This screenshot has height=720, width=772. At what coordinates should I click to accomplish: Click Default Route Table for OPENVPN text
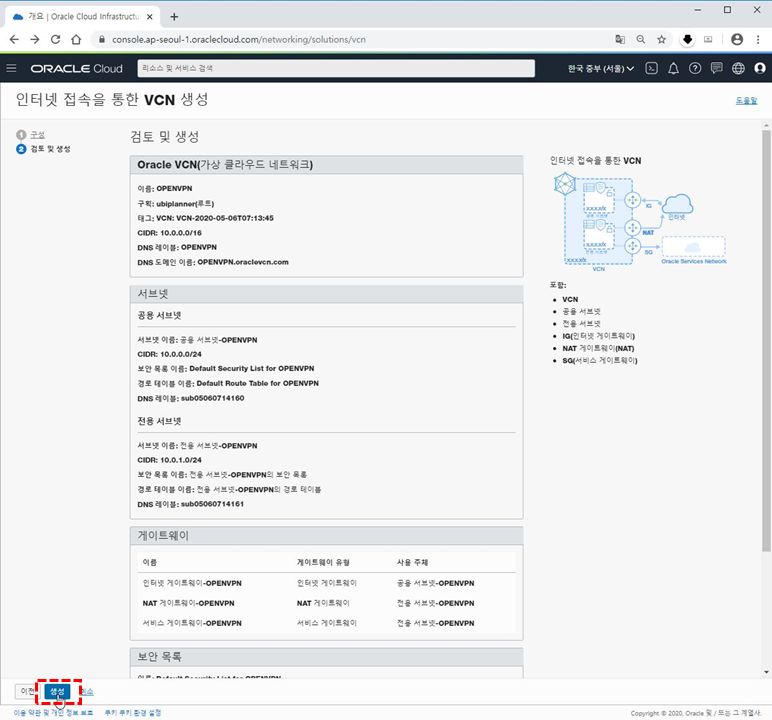[x=257, y=383]
